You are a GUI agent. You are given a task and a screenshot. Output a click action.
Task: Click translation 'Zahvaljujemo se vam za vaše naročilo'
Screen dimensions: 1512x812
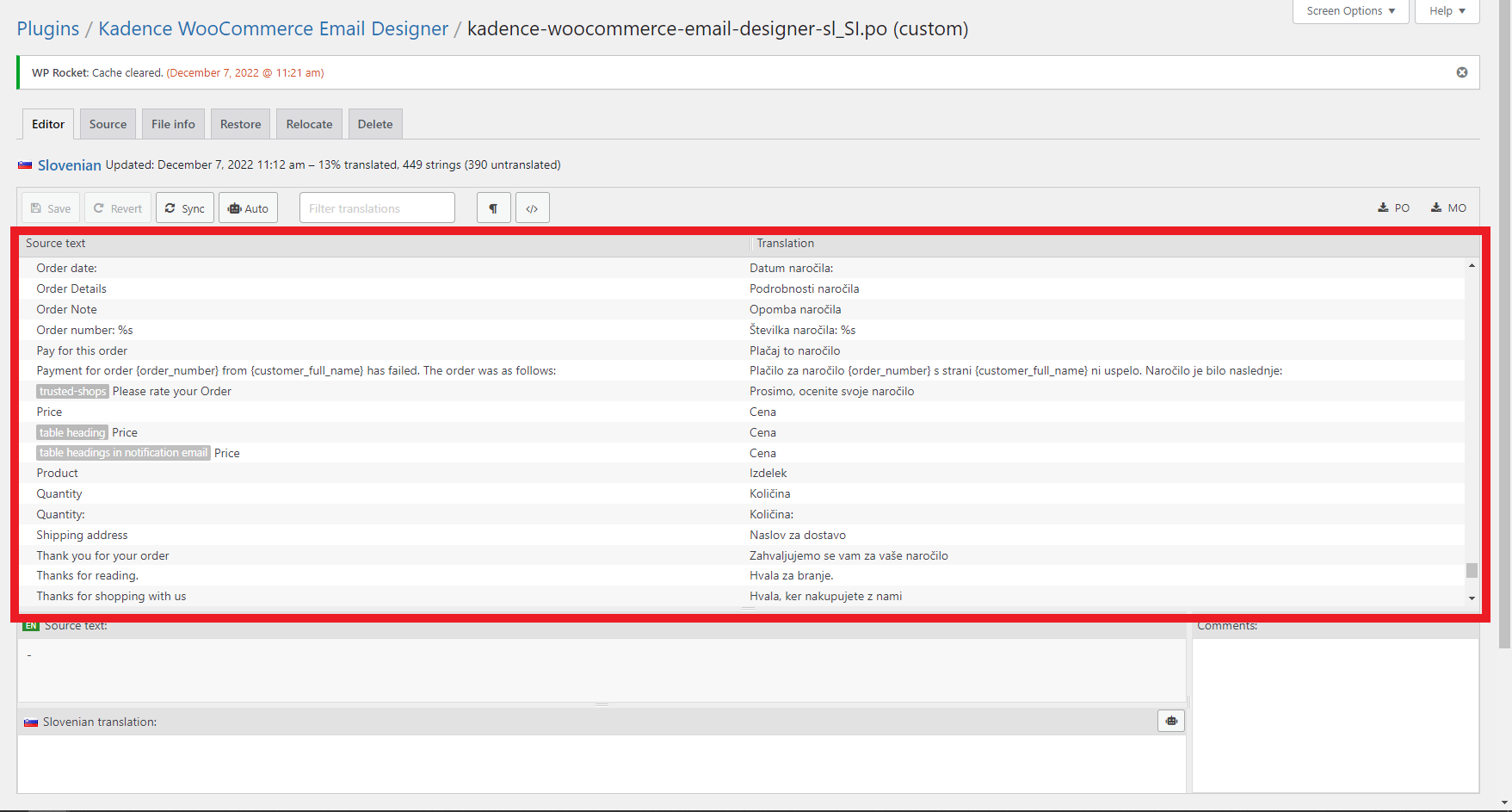849,555
